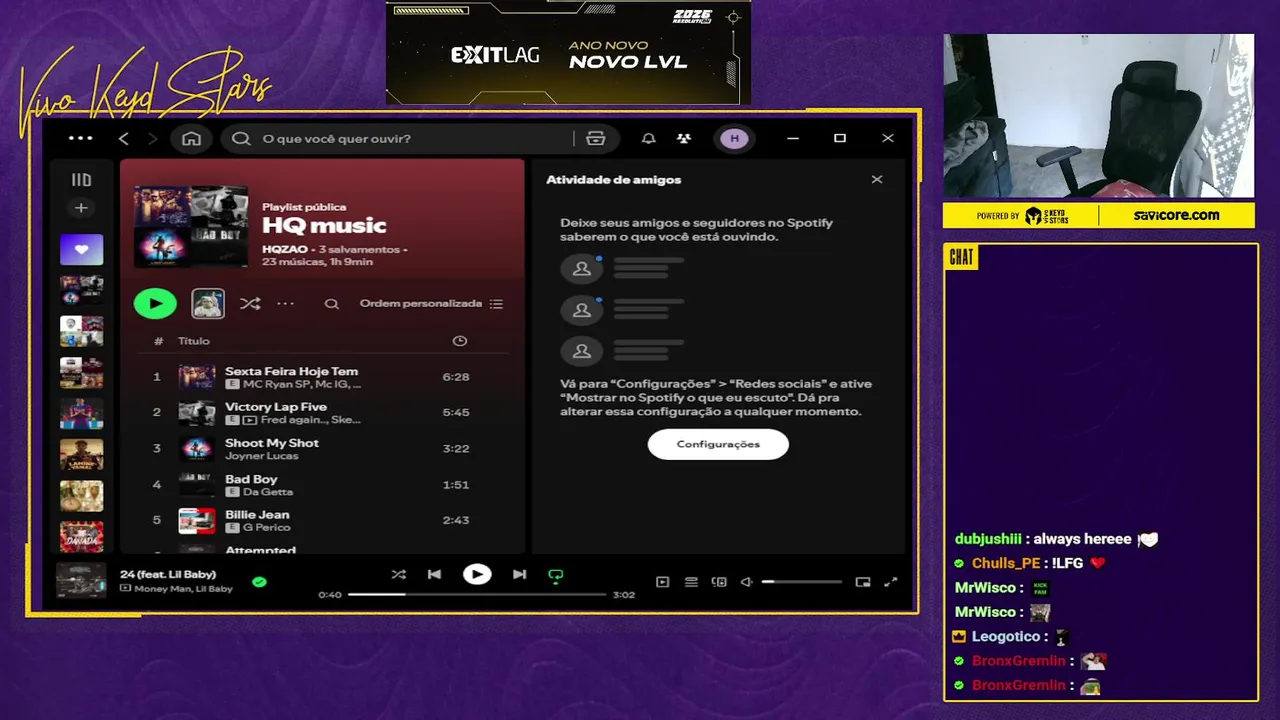Click Billie Jean track thumbnail
Viewport: 1280px width, 720px height.
pyautogui.click(x=197, y=520)
